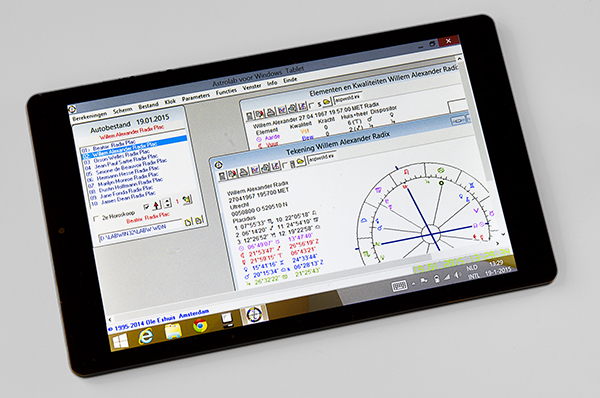The image size is (600, 398).
Task: Show hidden system tray icons arrow
Action: [414, 284]
